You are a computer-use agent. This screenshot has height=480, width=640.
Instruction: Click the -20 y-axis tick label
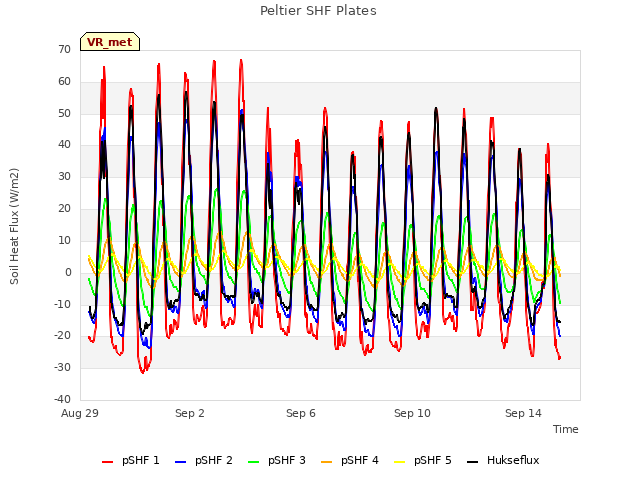pos(62,336)
